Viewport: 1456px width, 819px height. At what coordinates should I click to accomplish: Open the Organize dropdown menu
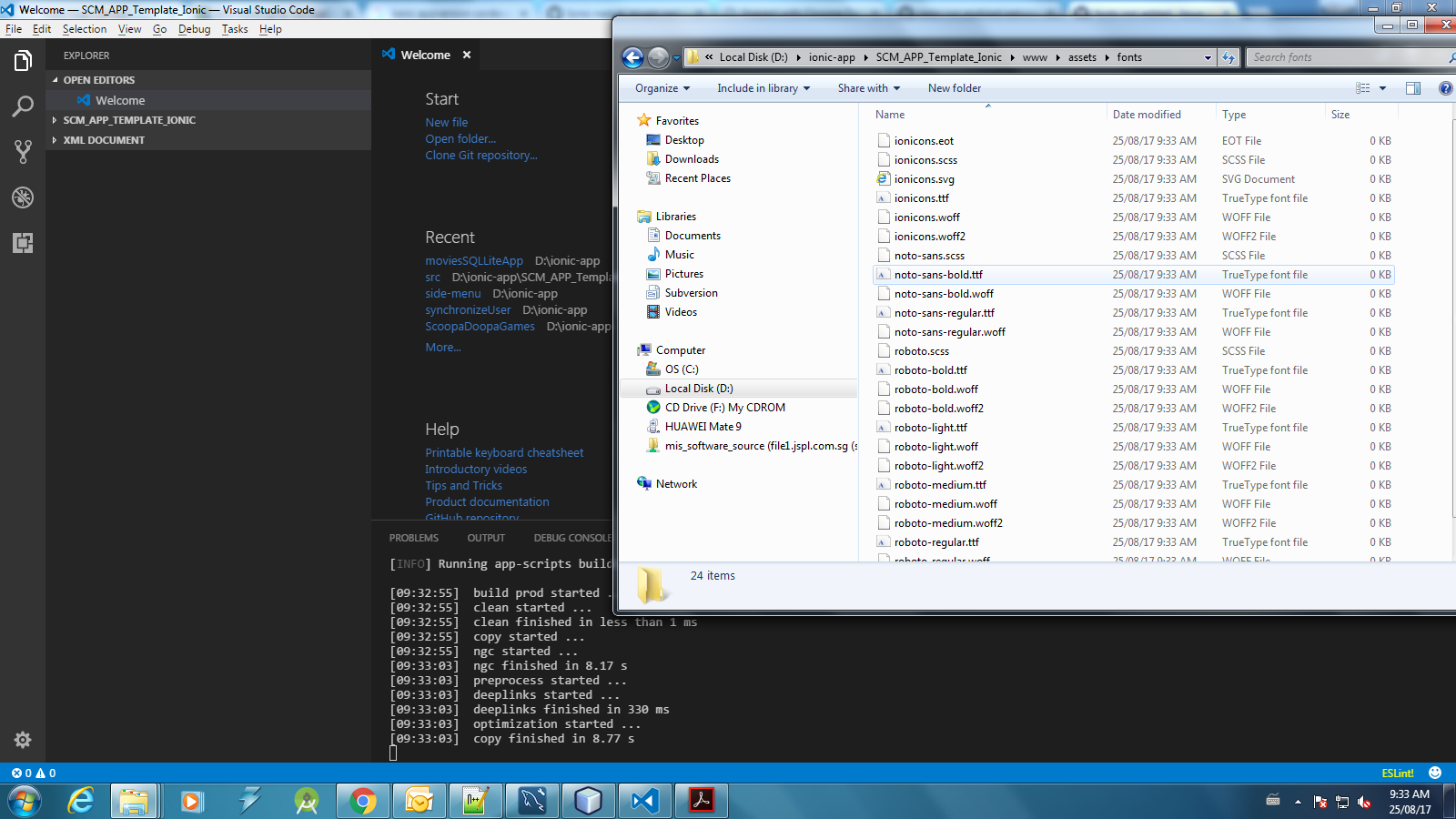(x=662, y=88)
